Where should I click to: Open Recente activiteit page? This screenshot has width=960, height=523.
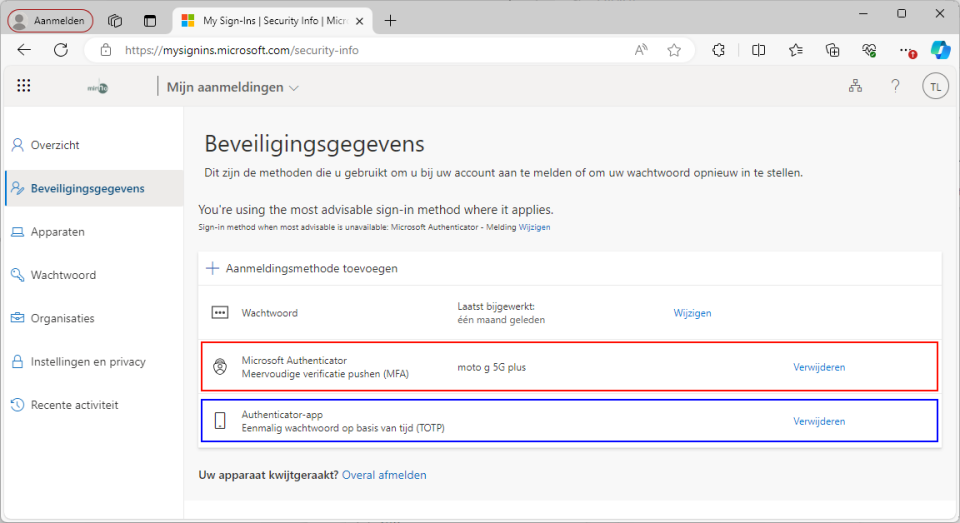coord(74,405)
